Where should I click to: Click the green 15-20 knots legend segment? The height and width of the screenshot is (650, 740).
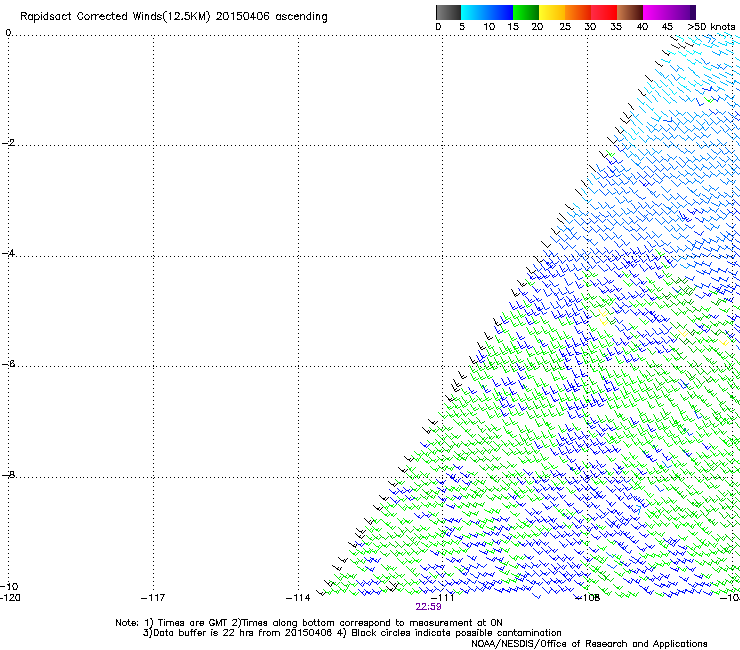pos(526,12)
